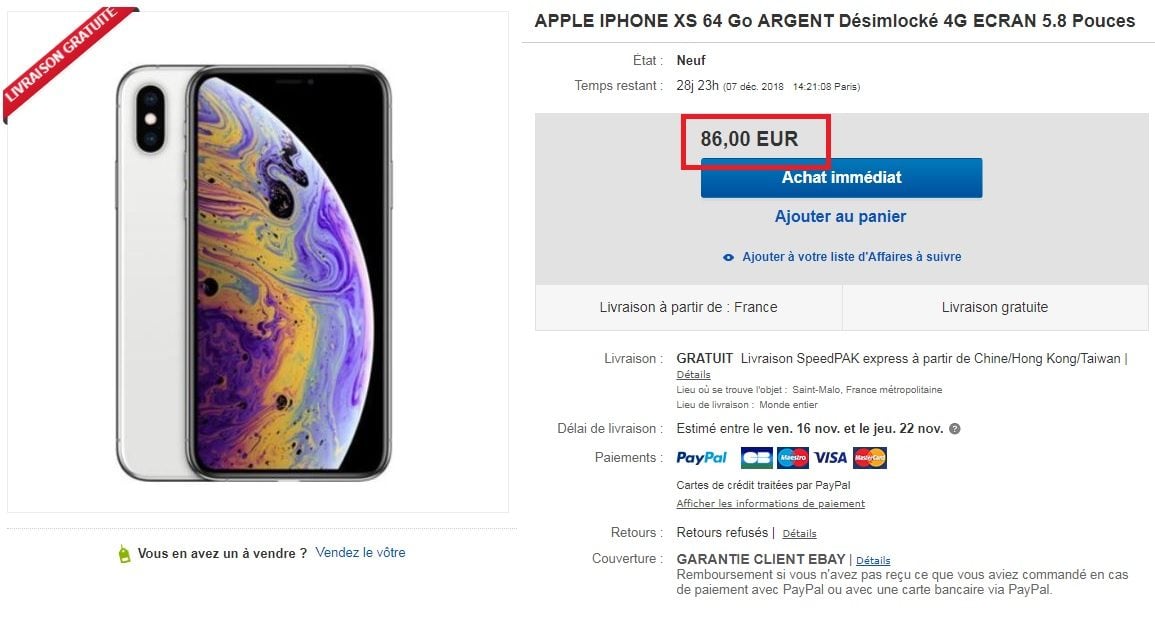Click the MasterCard icon

(870, 458)
